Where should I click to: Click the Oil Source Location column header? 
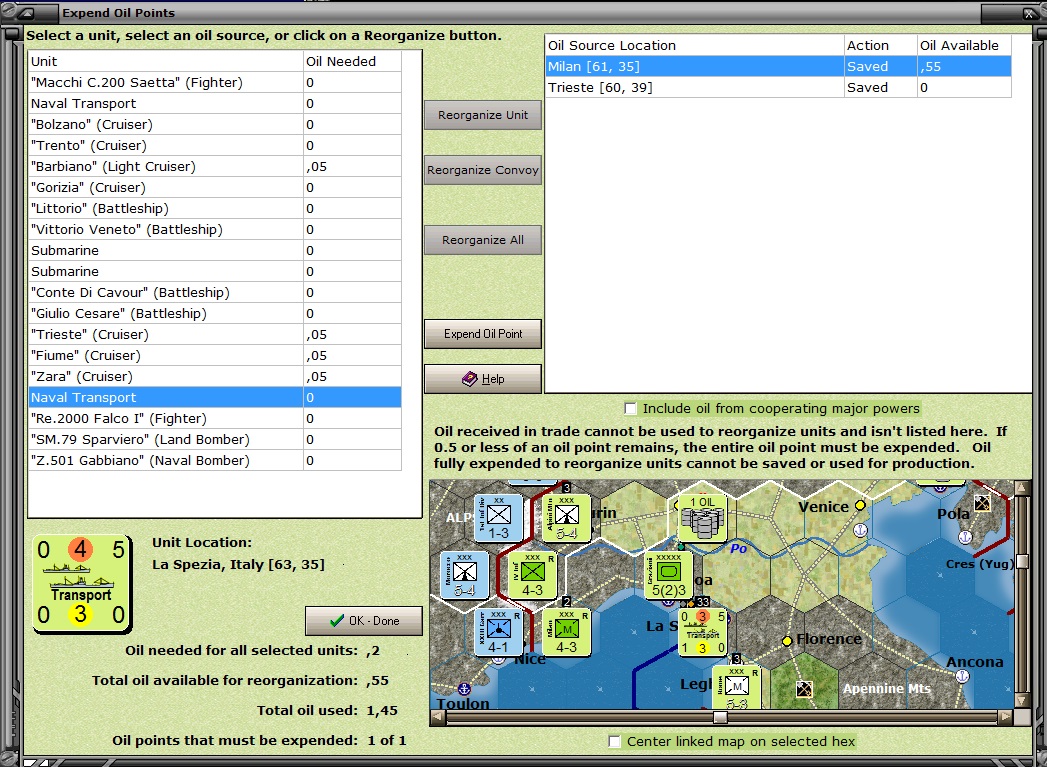(x=694, y=45)
